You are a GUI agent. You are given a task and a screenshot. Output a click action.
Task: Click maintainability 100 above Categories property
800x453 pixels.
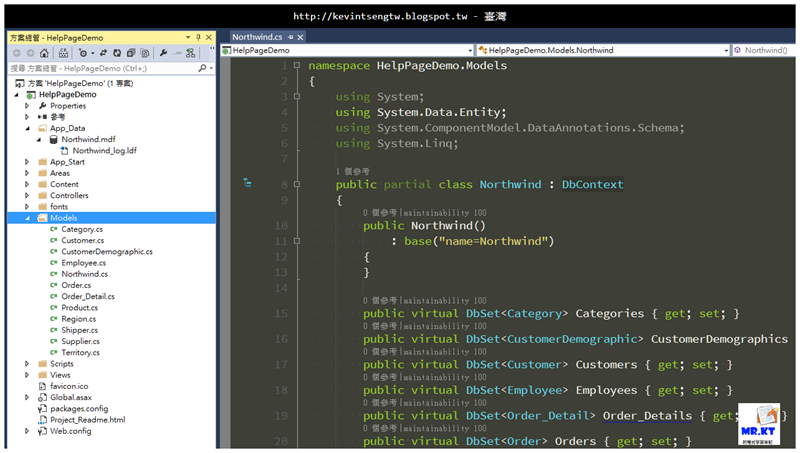(x=445, y=300)
